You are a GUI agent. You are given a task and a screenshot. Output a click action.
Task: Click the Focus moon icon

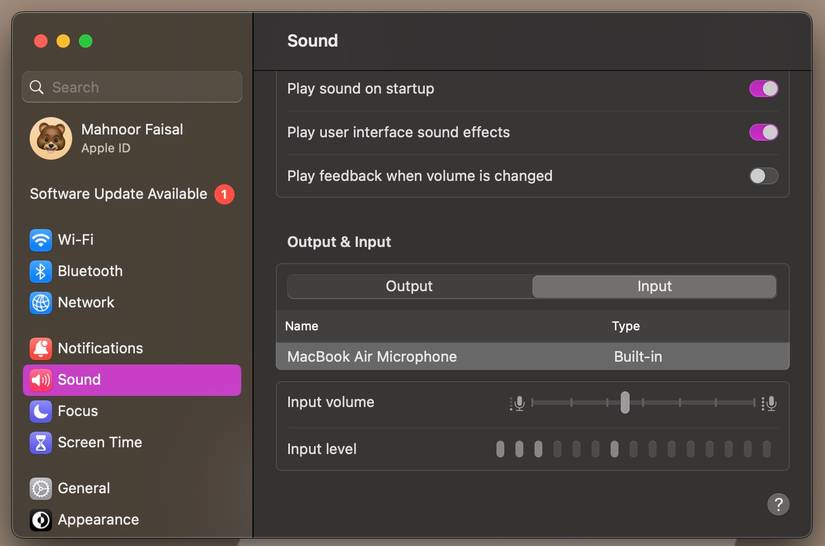[x=41, y=411]
